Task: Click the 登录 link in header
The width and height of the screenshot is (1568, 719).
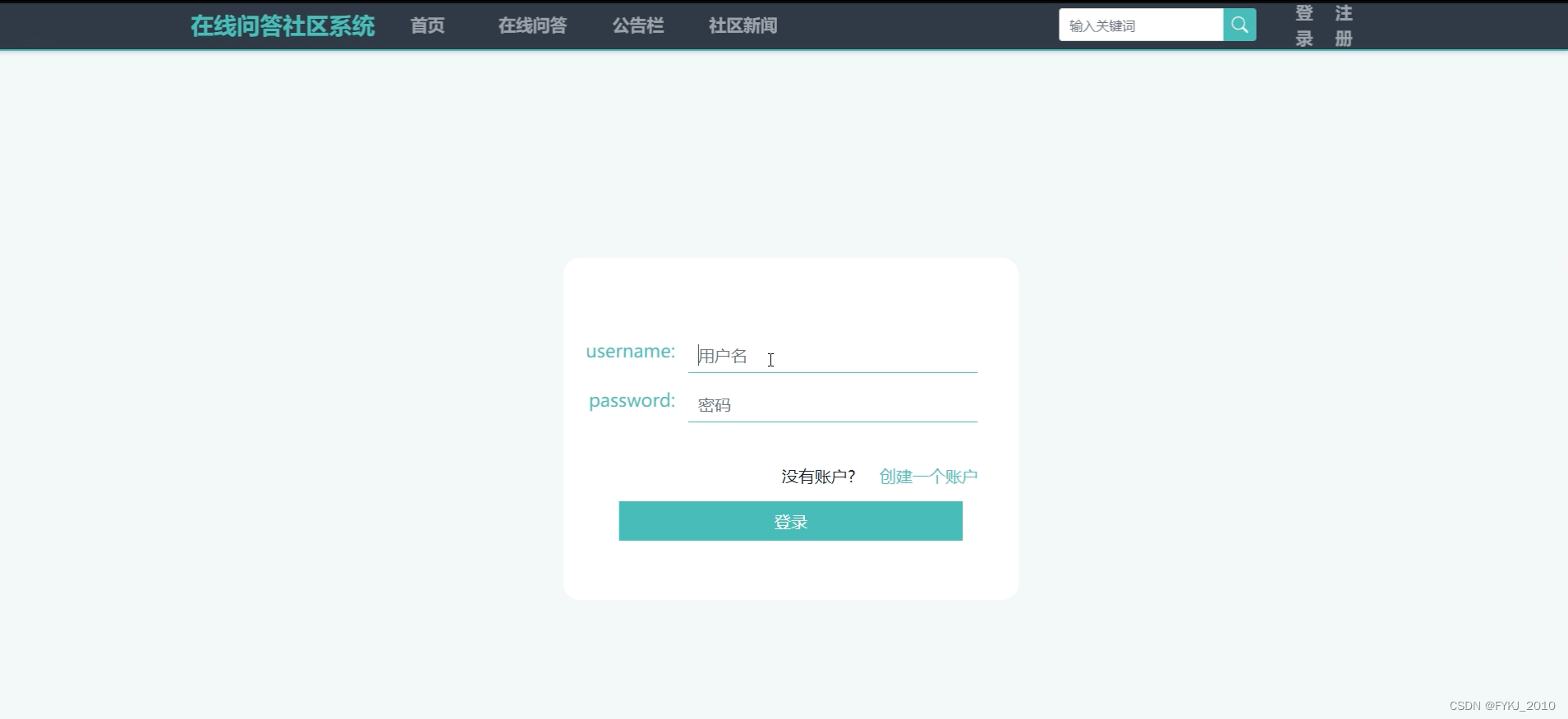Action: (x=1304, y=25)
